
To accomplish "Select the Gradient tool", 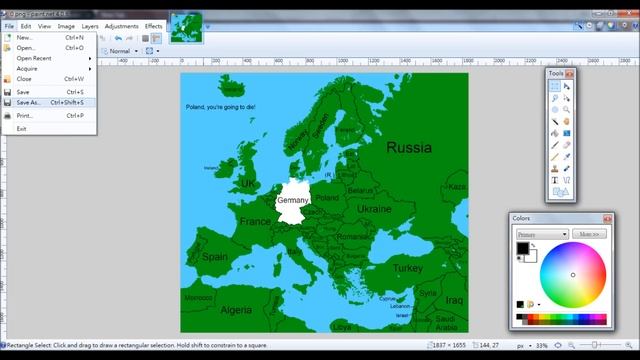I will [567, 133].
